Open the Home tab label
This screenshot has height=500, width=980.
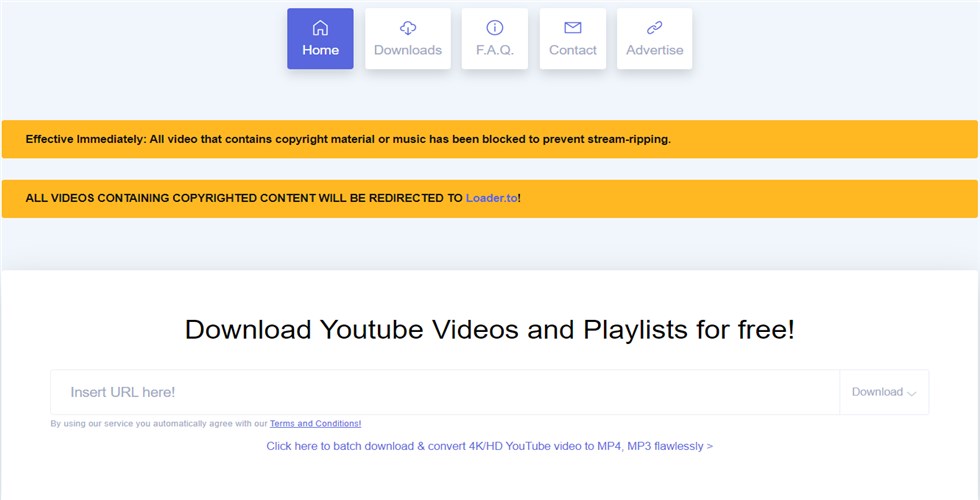[320, 50]
